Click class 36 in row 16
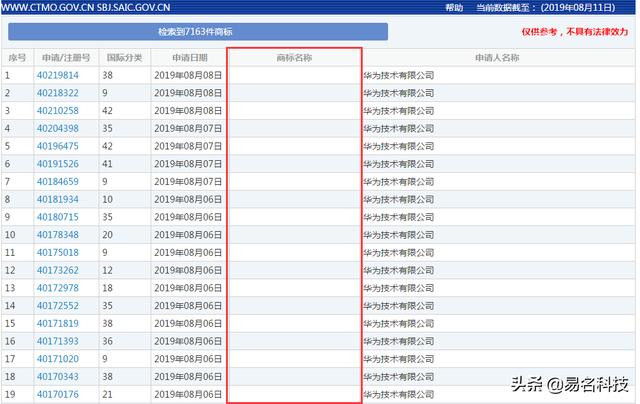 (x=107, y=342)
